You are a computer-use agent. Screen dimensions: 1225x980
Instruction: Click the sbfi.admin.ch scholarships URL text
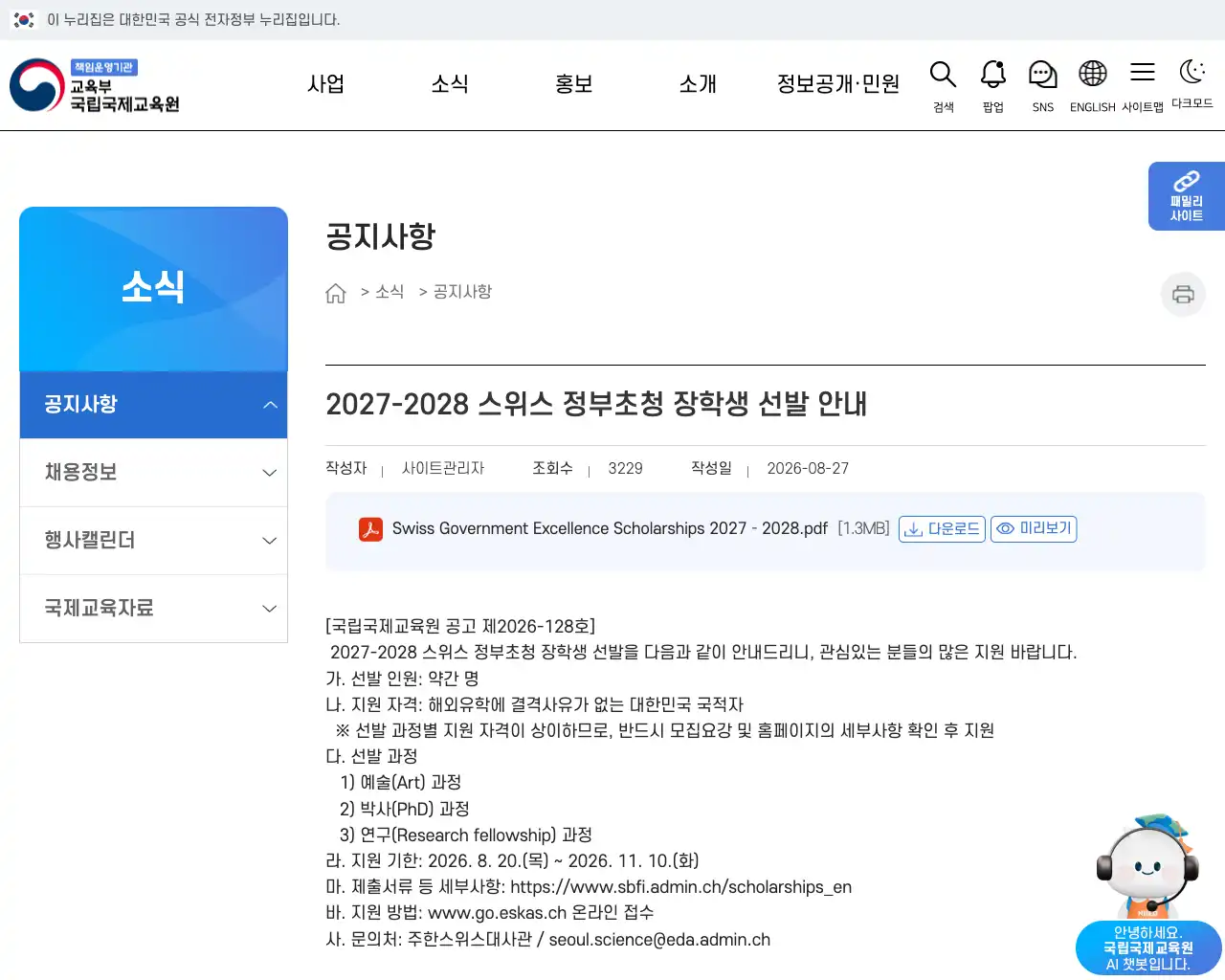click(x=680, y=887)
